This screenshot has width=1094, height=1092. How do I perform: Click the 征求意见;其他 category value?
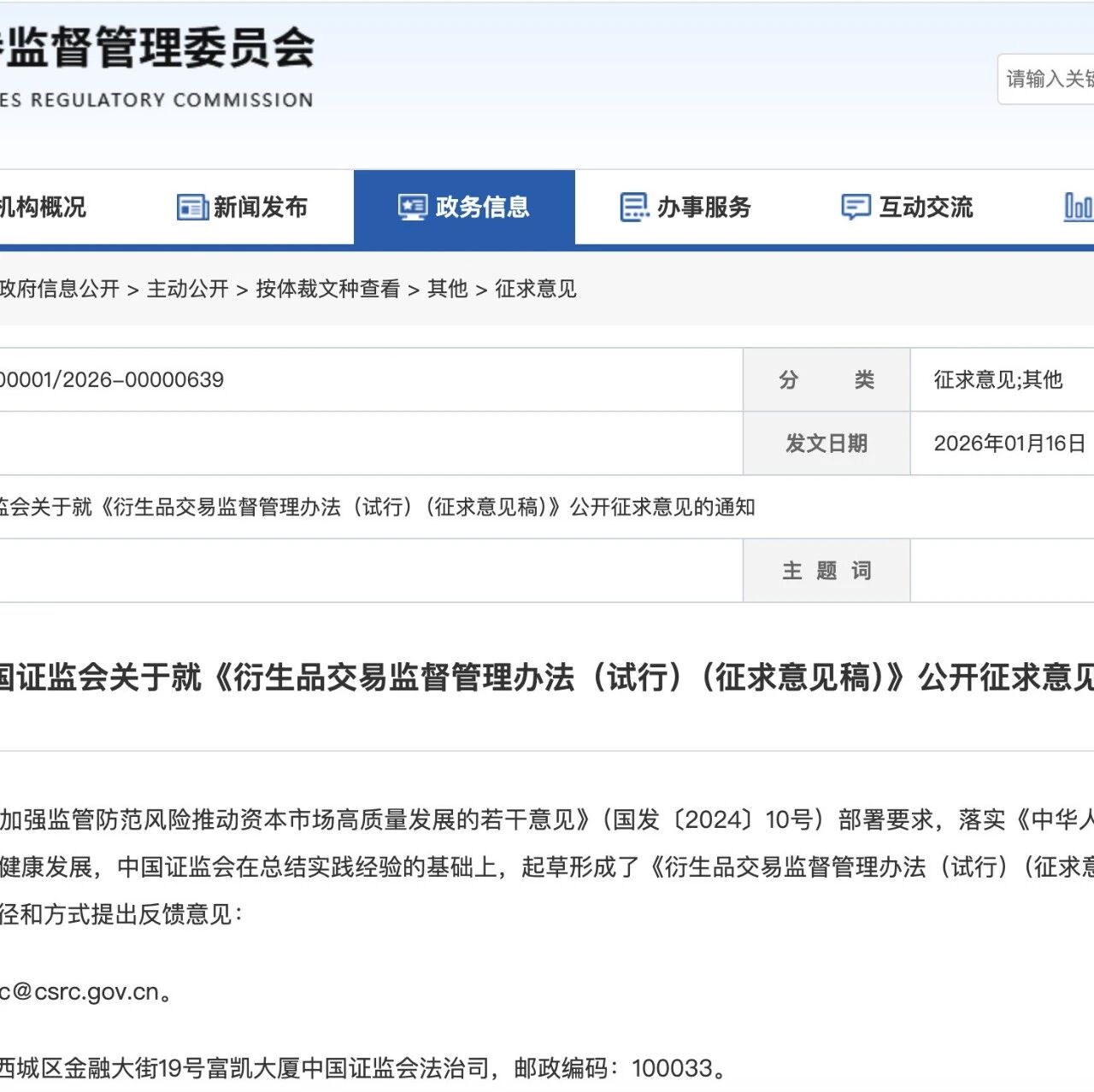[x=997, y=379]
